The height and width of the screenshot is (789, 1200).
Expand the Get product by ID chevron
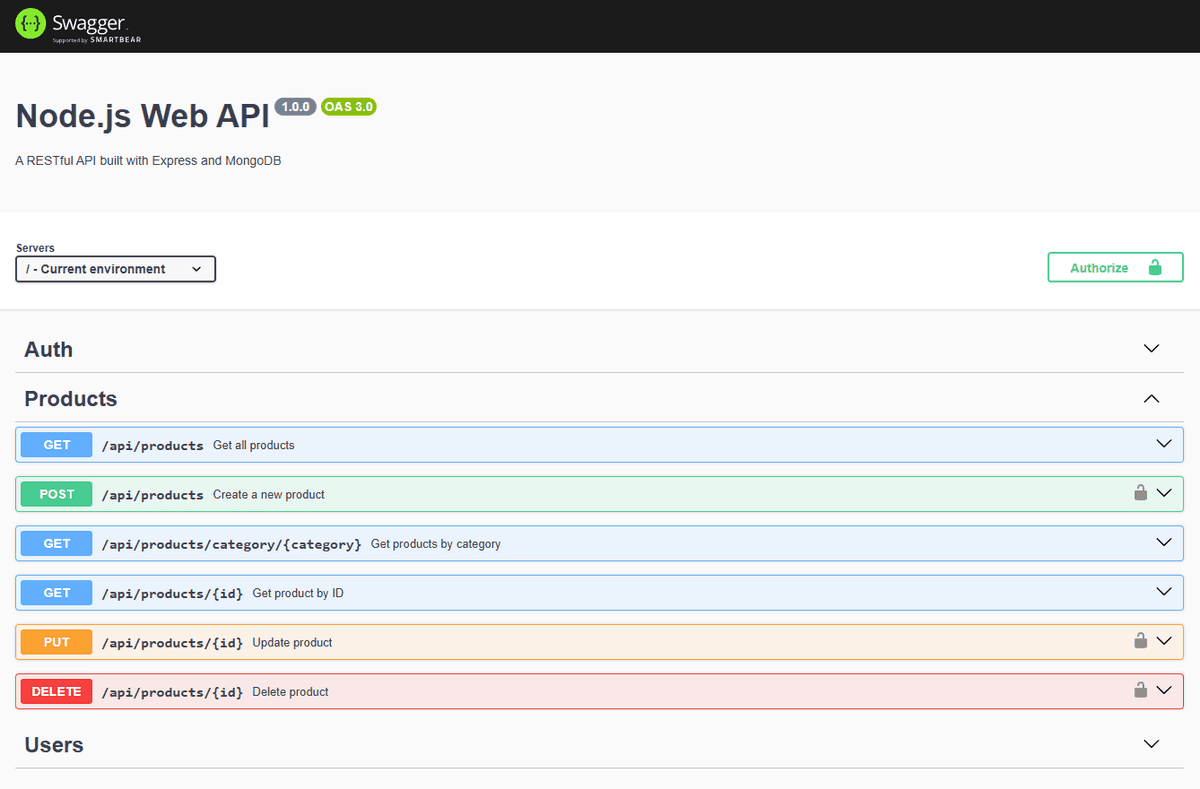click(x=1163, y=592)
